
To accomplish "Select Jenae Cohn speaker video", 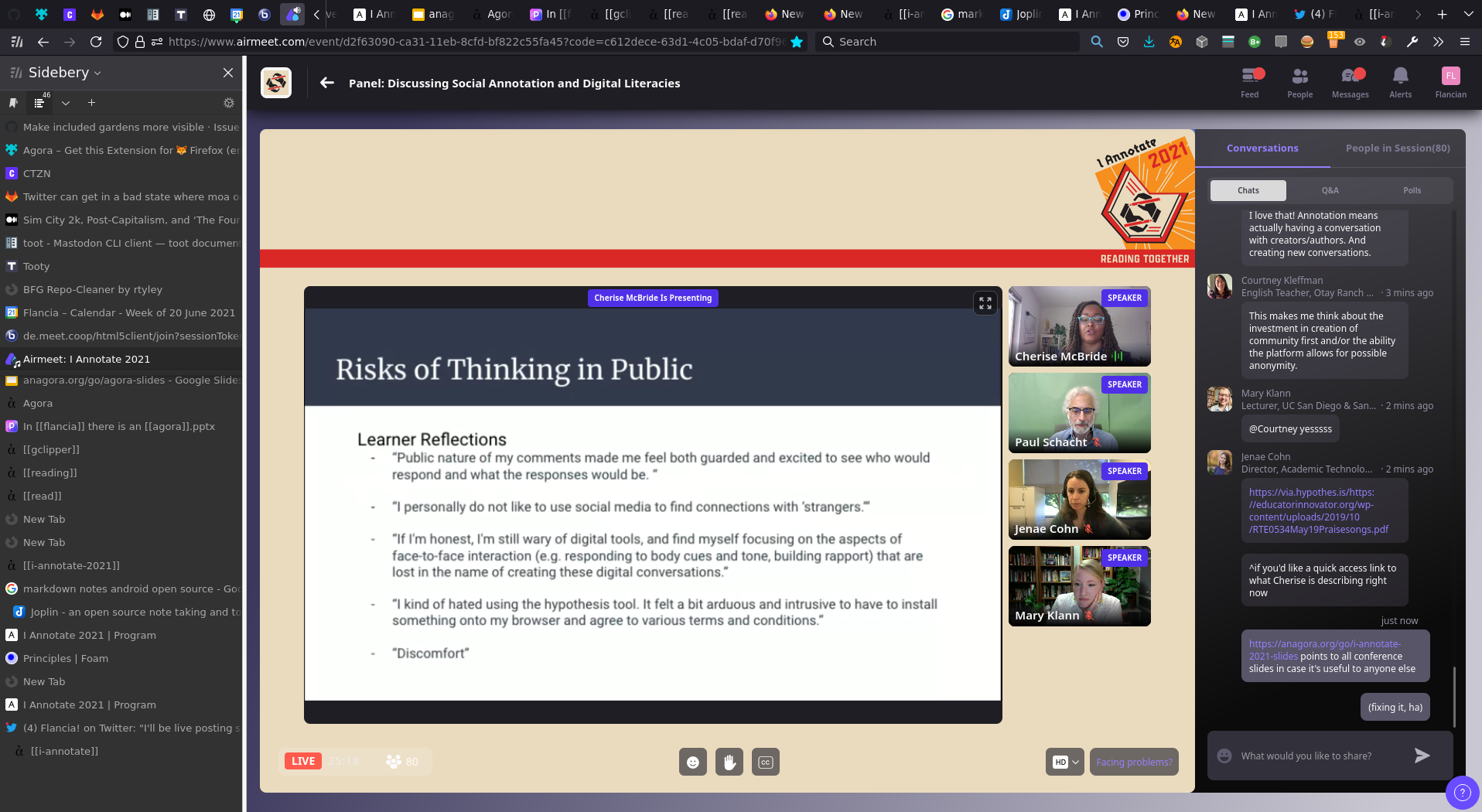I will coord(1079,500).
